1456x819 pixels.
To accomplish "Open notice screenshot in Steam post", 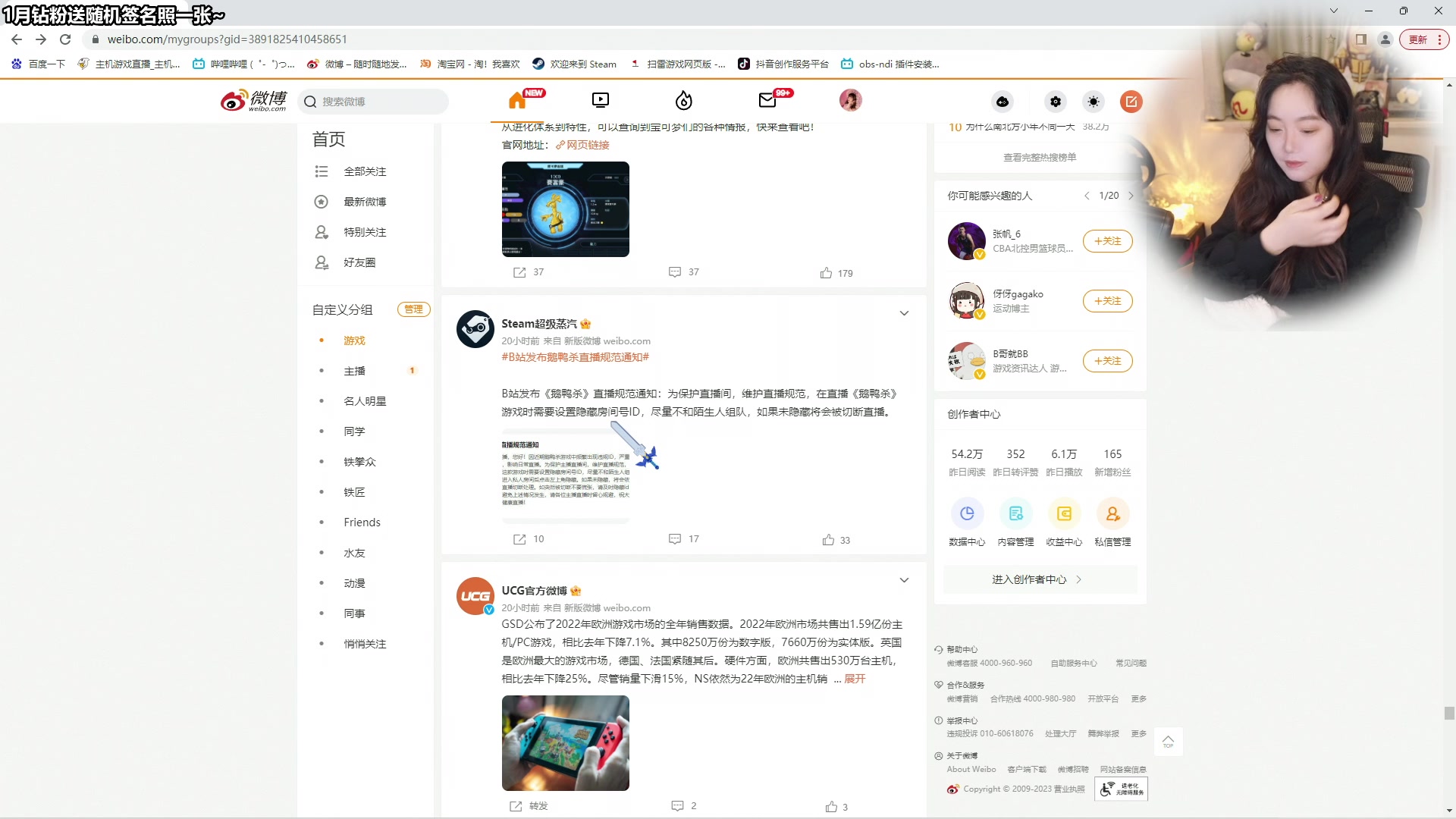I will [x=566, y=475].
